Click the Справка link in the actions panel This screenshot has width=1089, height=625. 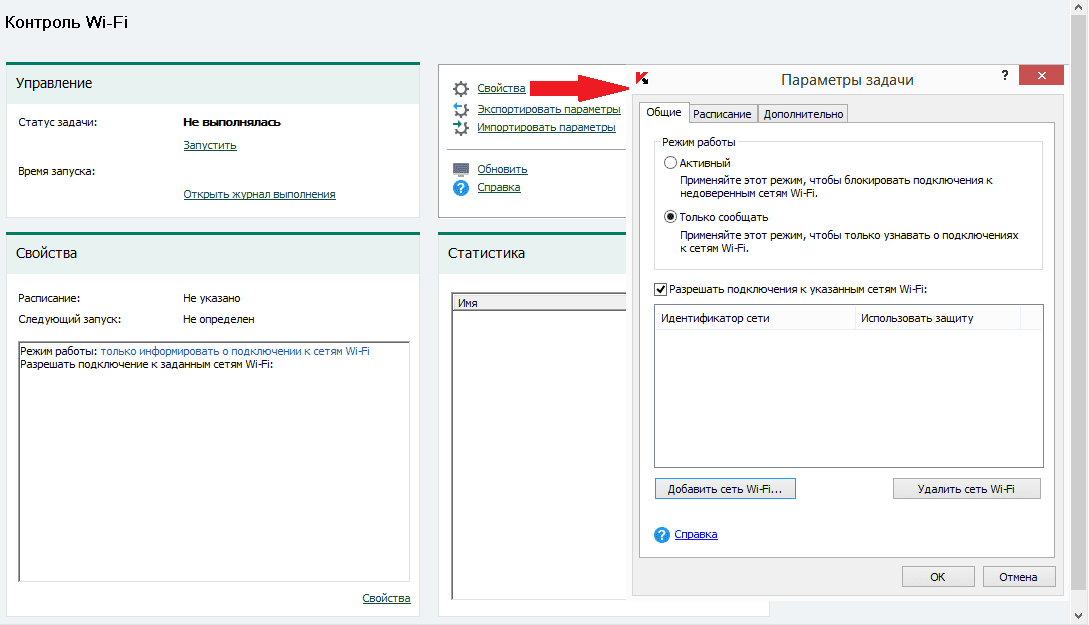[499, 188]
